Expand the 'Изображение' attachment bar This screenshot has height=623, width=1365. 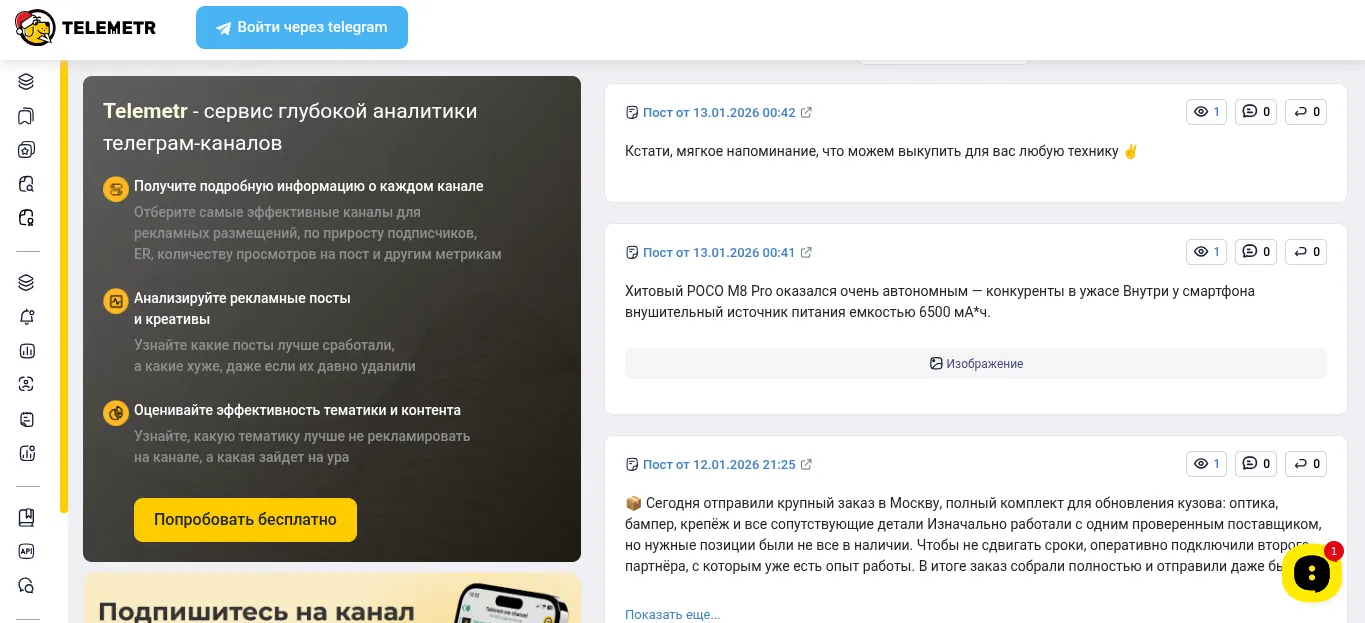click(976, 364)
